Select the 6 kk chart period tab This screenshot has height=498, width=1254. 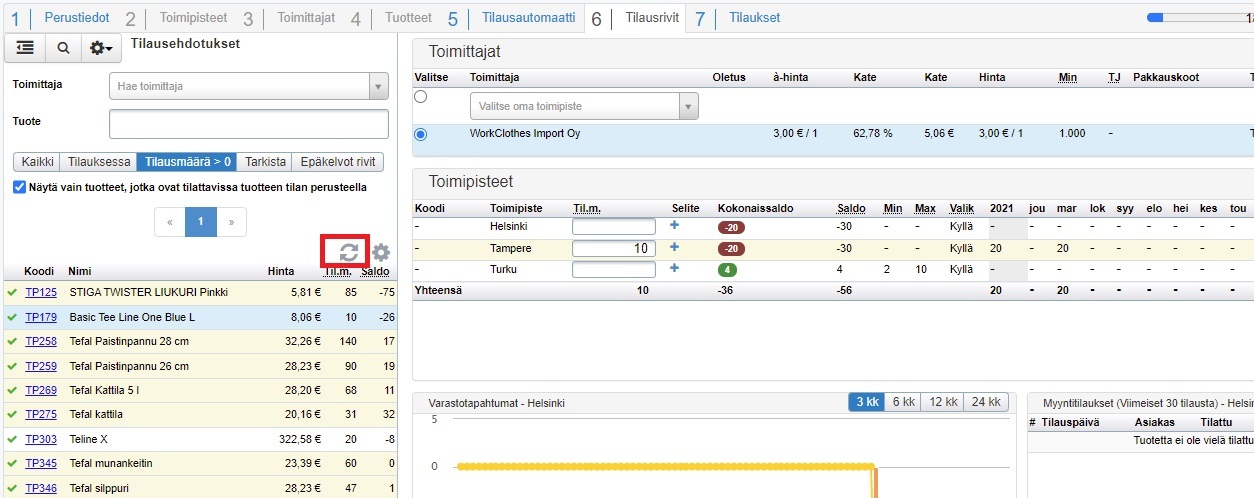click(903, 402)
